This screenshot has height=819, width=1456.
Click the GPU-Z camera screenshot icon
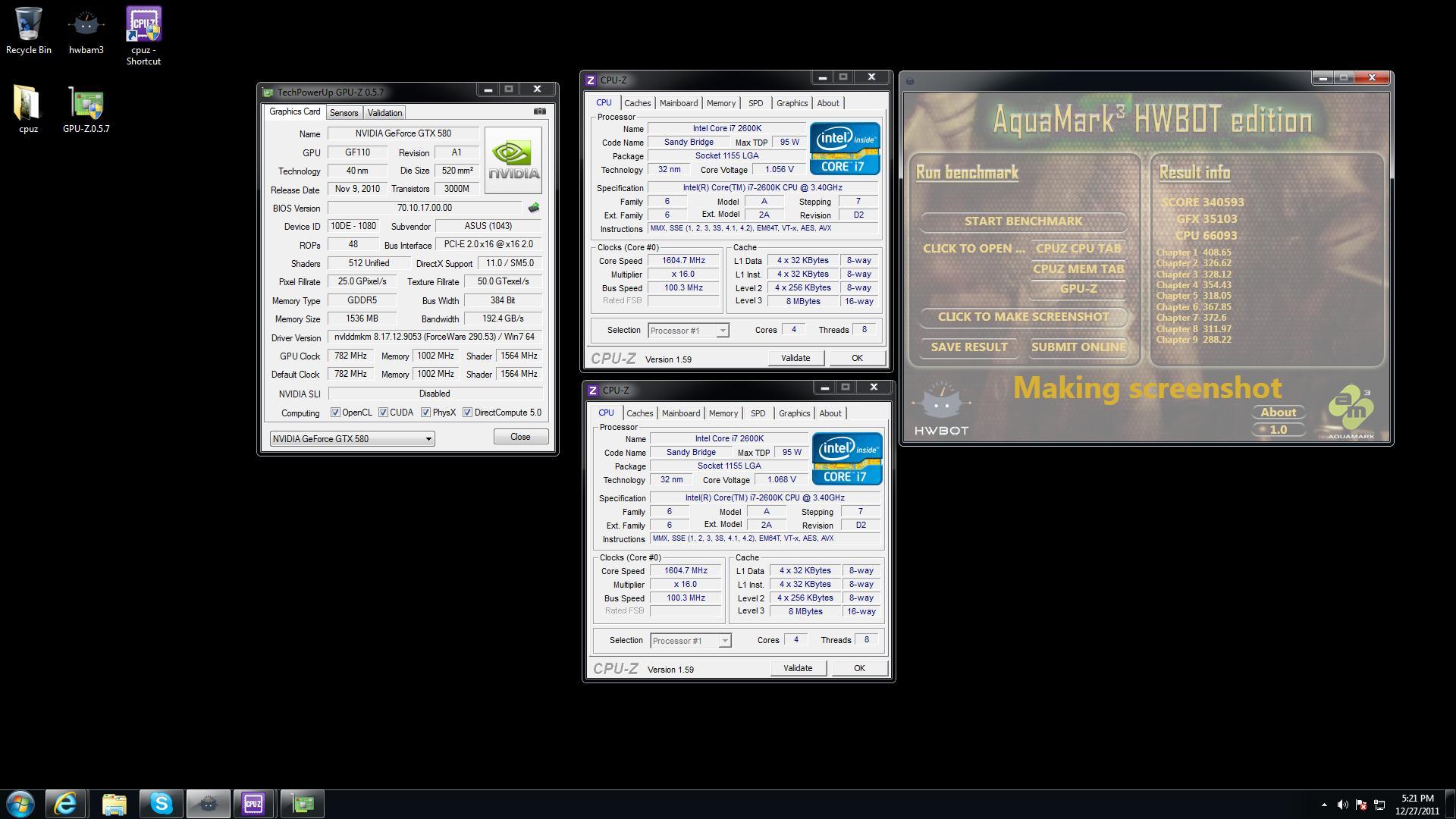pyautogui.click(x=539, y=111)
